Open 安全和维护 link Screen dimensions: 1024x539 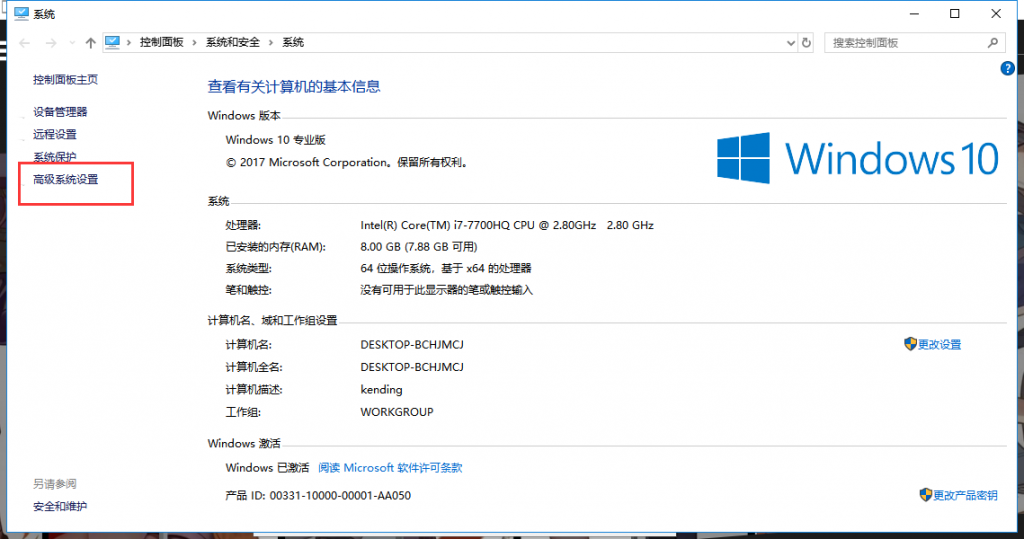pyautogui.click(x=60, y=506)
